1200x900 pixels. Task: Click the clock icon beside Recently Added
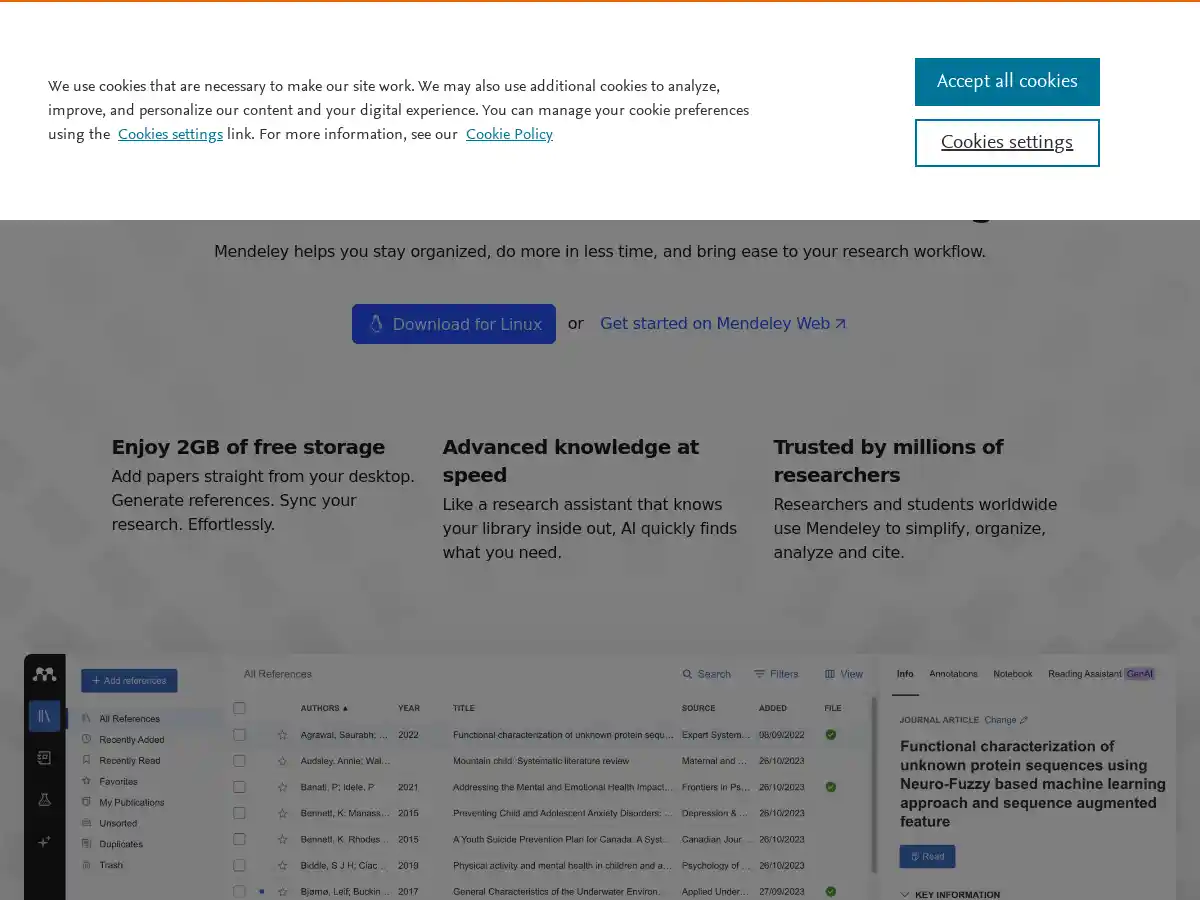[86, 739]
